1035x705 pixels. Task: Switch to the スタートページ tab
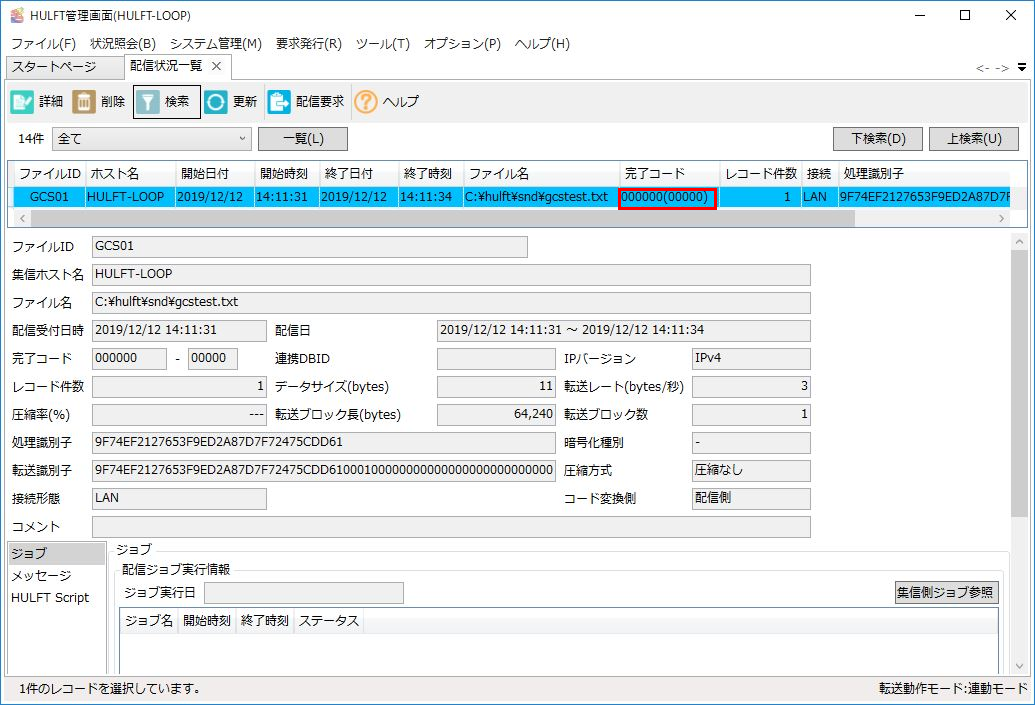click(65, 67)
